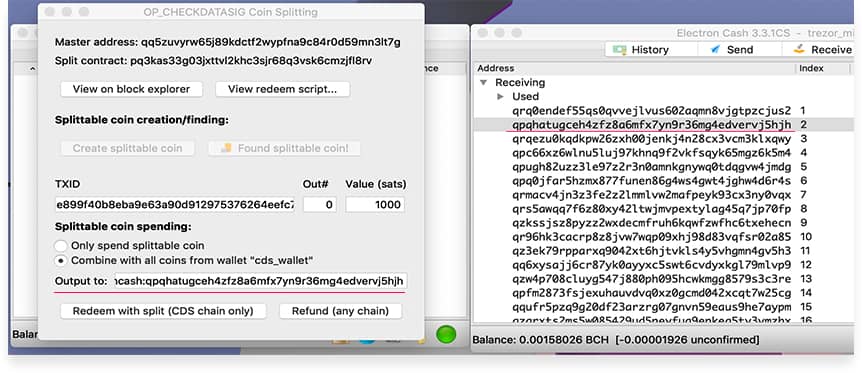Click the TXID input field
This screenshot has width=862, height=373.
point(175,205)
